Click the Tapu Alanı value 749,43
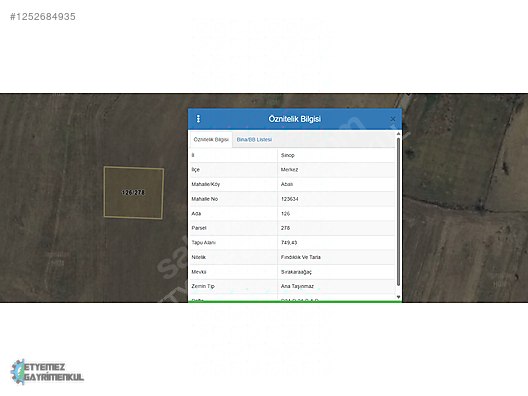This screenshot has height=396, width=528. 289,242
